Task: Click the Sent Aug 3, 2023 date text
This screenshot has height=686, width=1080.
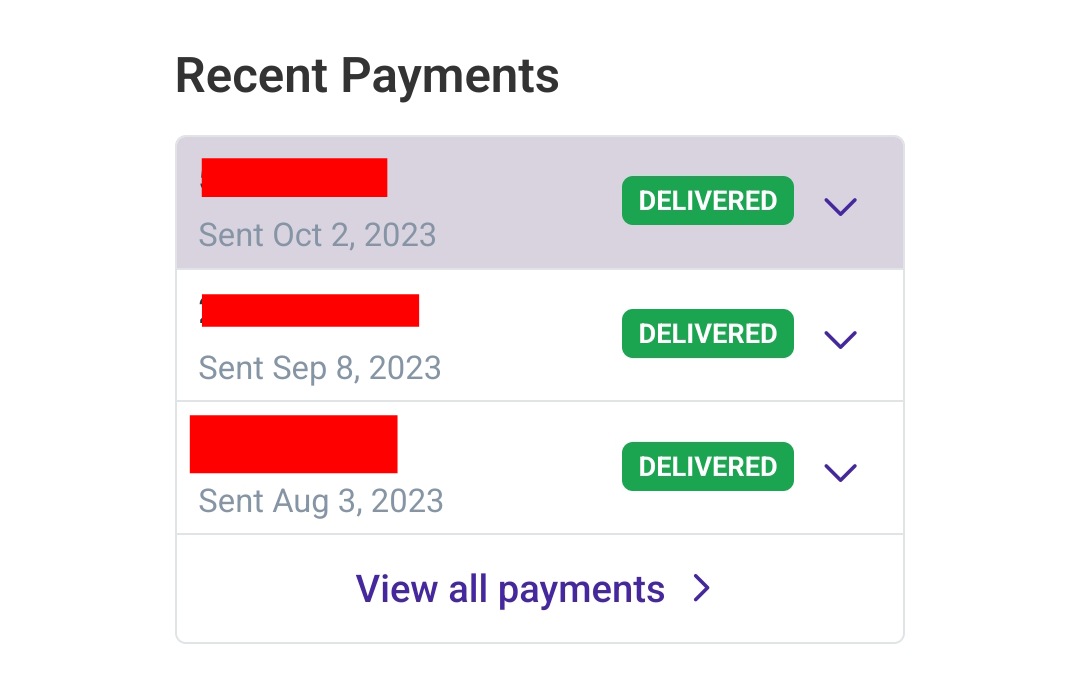Action: click(x=320, y=500)
